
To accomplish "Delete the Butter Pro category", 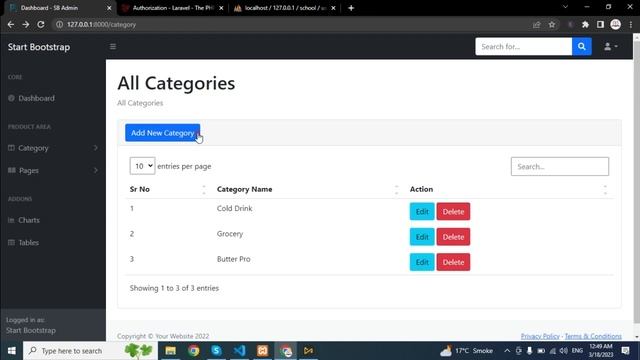I will pos(453,262).
